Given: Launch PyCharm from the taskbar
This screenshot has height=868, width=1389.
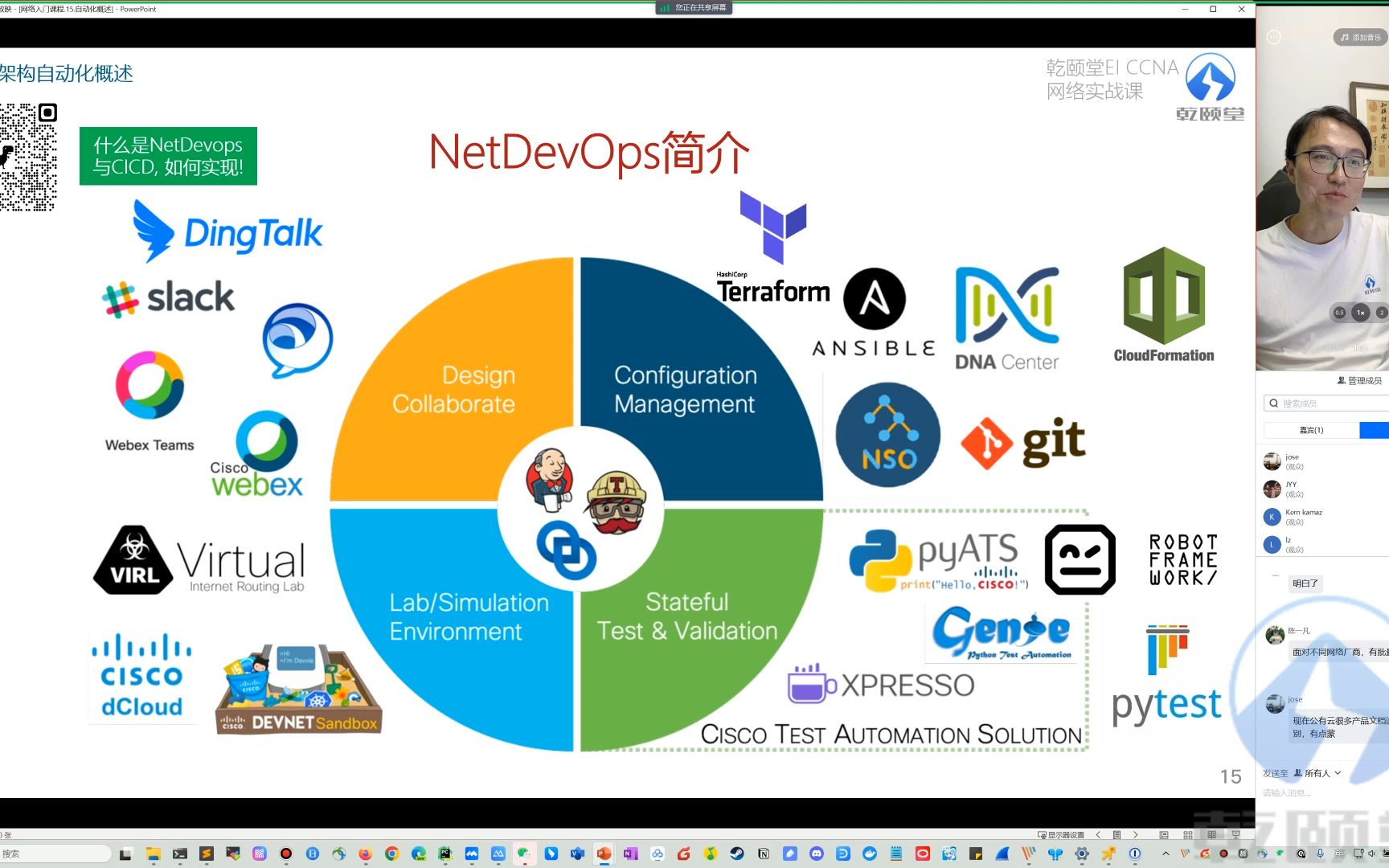Looking at the screenshot, I should (x=445, y=854).
